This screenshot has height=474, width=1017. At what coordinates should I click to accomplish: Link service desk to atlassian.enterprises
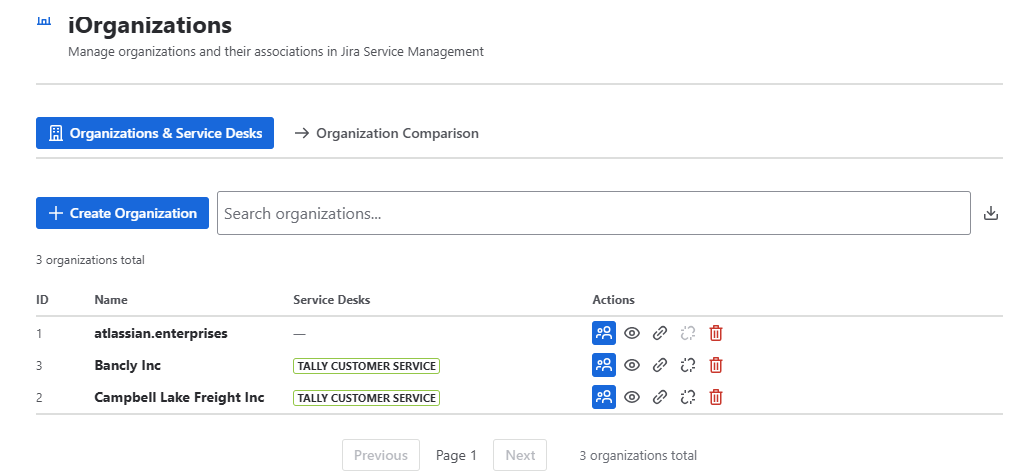point(660,333)
